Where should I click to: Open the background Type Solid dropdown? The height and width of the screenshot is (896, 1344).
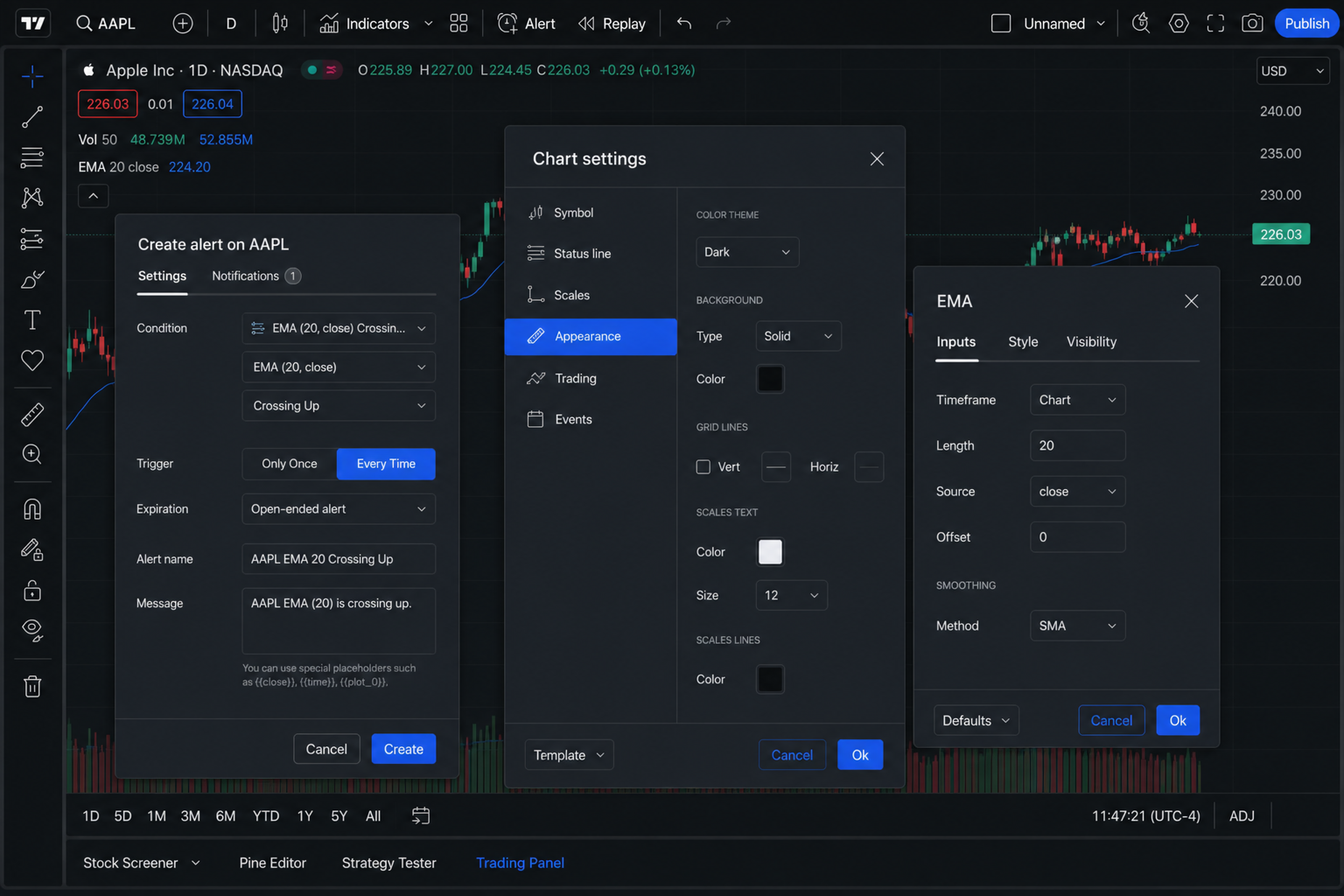tap(798, 336)
